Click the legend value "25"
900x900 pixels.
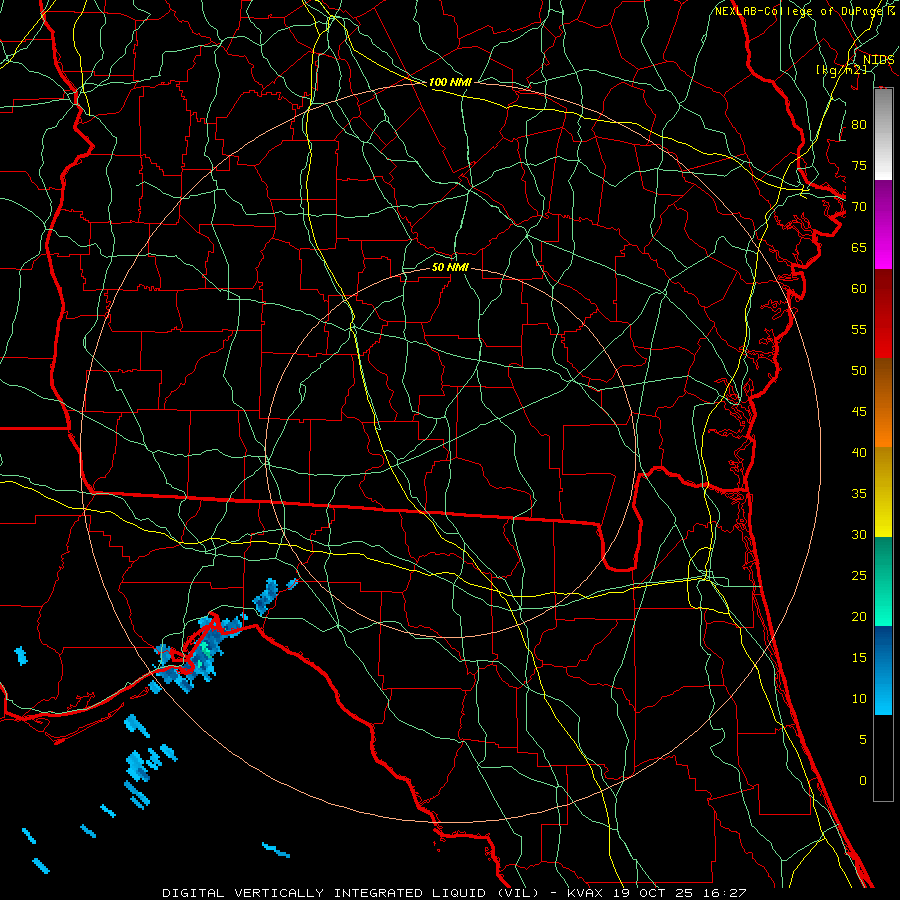click(x=859, y=575)
